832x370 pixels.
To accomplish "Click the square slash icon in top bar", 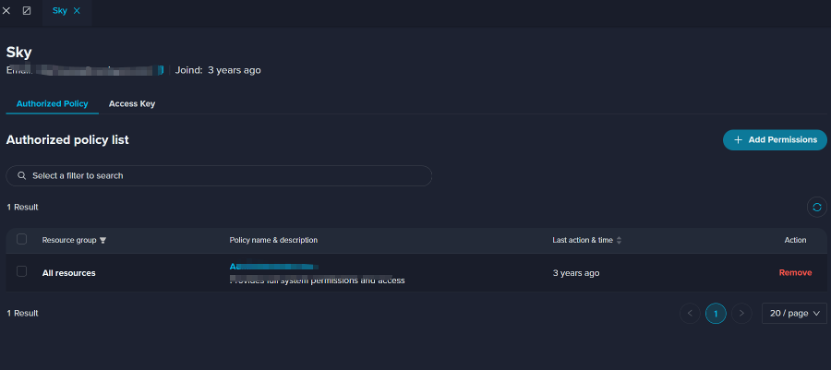I will (x=27, y=11).
